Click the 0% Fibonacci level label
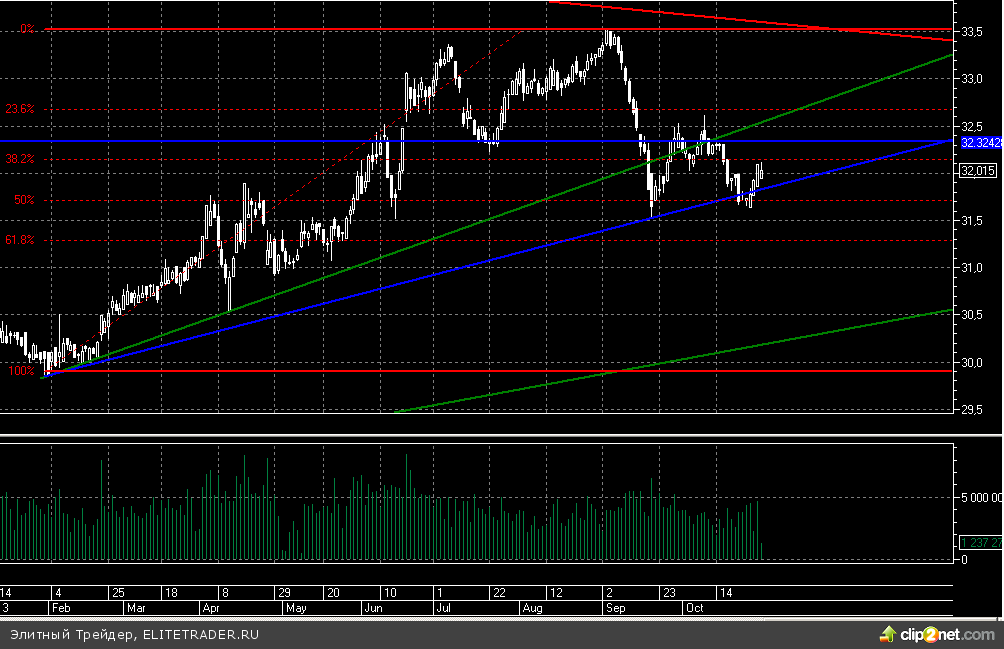 point(27,30)
